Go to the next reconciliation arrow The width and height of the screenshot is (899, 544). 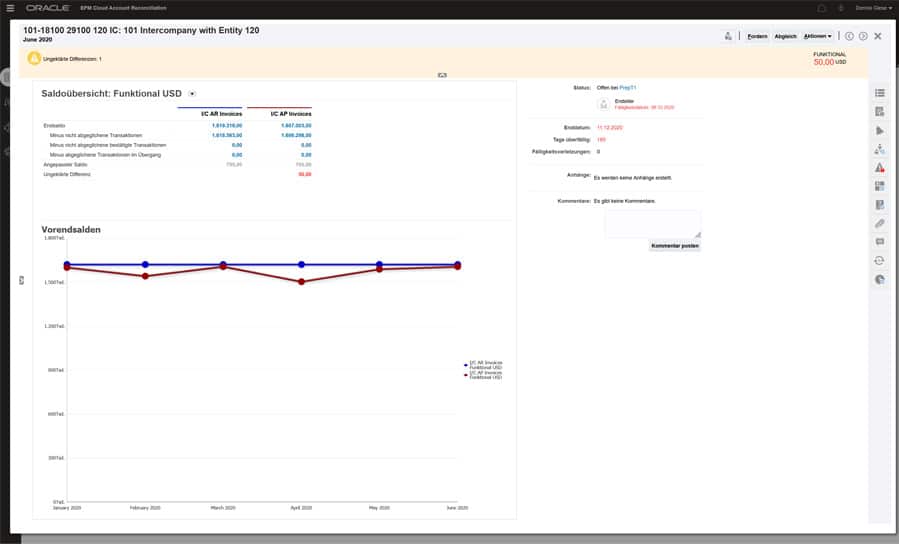(863, 36)
